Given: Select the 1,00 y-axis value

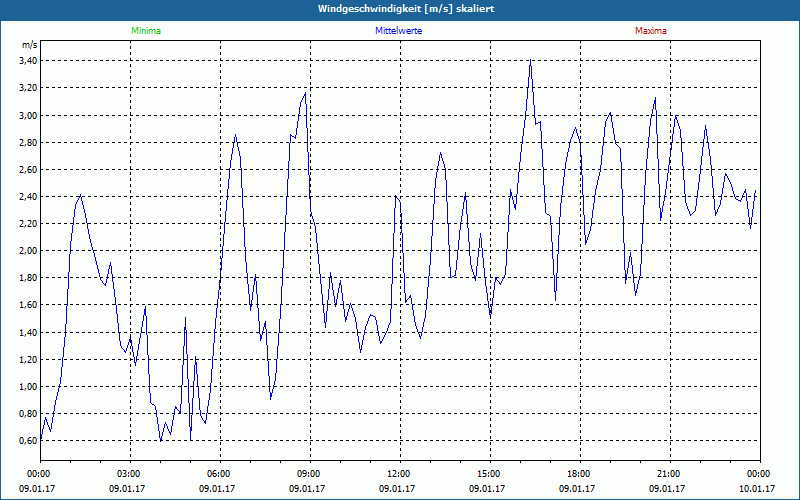Looking at the screenshot, I should pos(29,387).
